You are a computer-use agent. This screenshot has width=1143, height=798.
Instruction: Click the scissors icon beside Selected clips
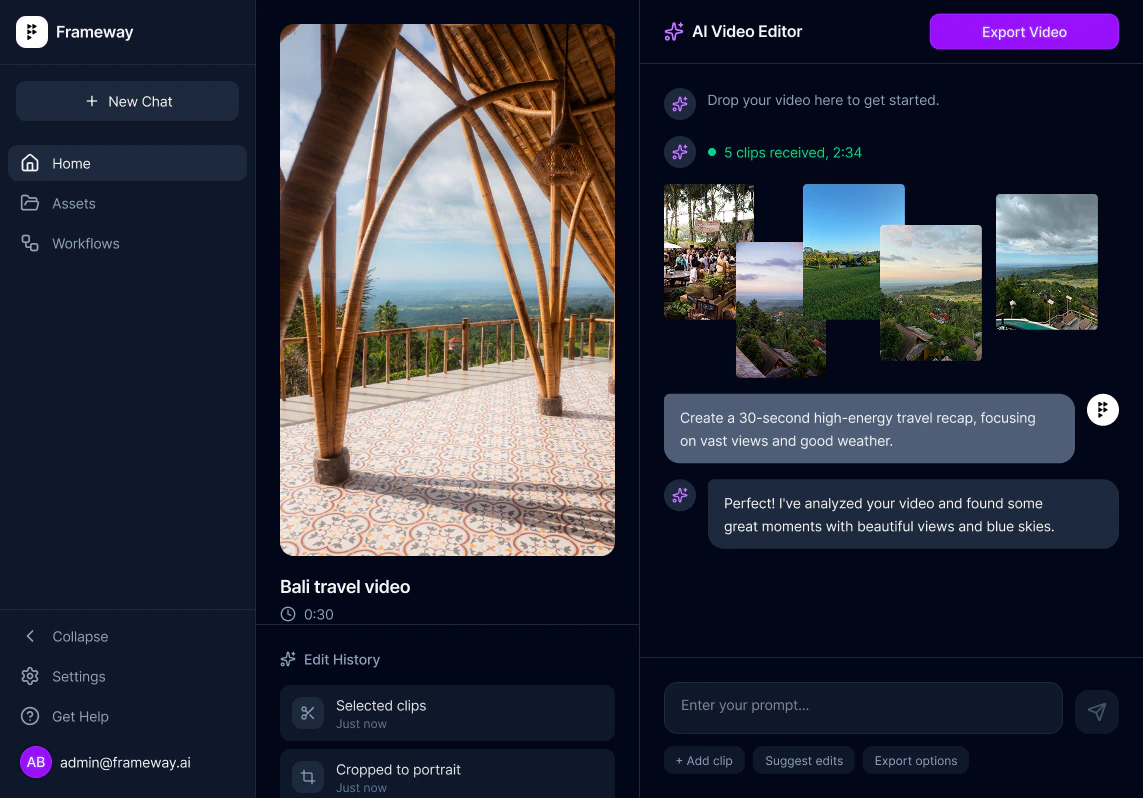click(x=308, y=713)
